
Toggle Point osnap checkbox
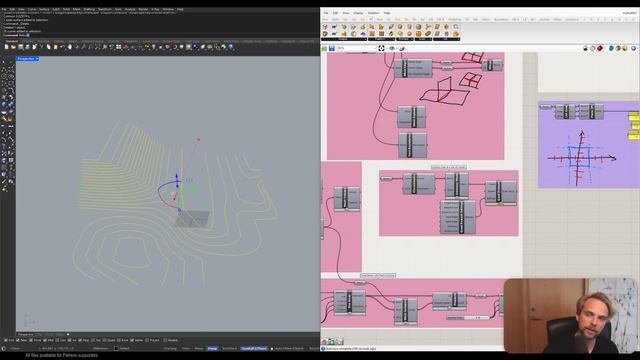pos(31,340)
